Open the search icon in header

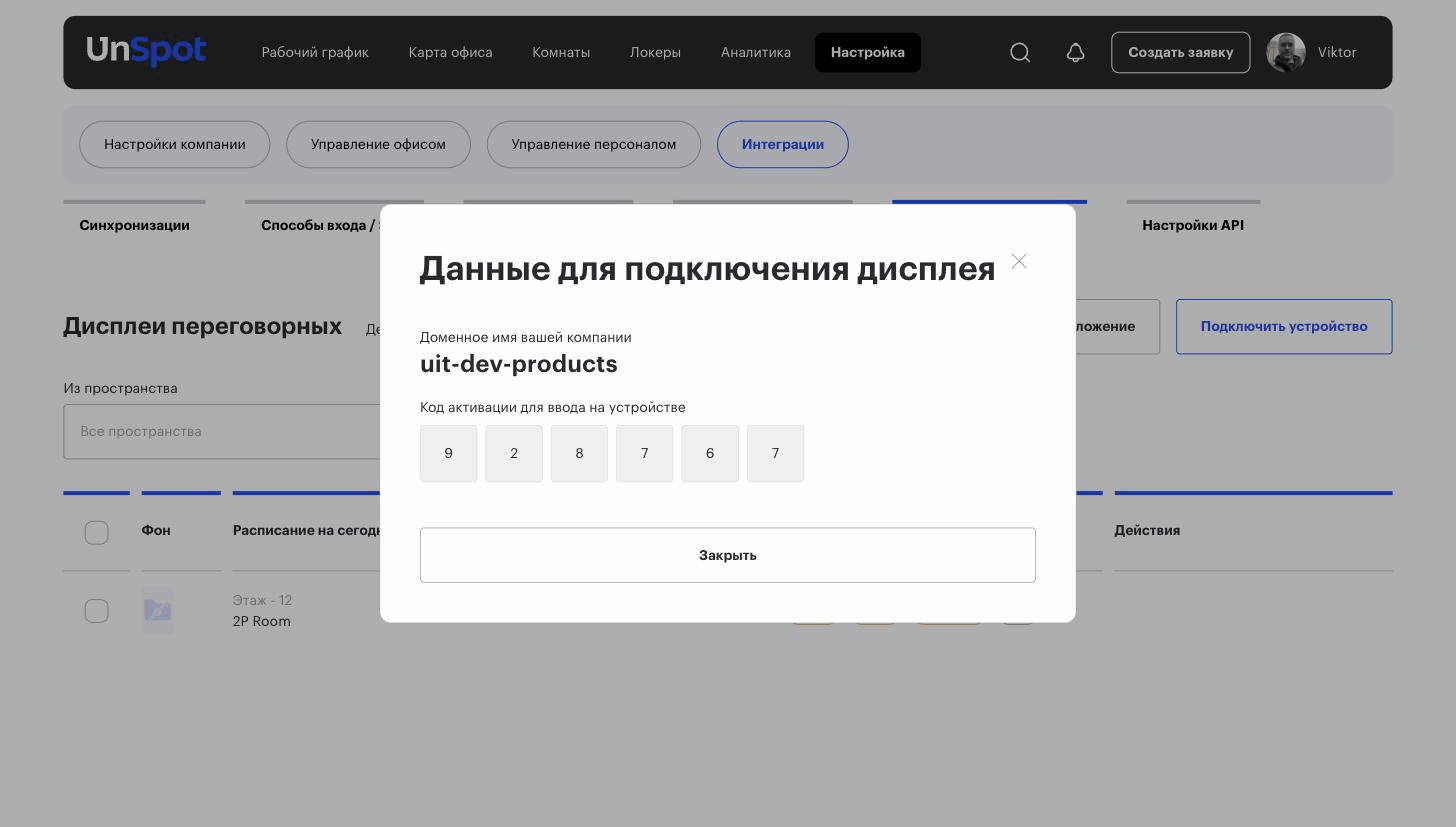1020,52
